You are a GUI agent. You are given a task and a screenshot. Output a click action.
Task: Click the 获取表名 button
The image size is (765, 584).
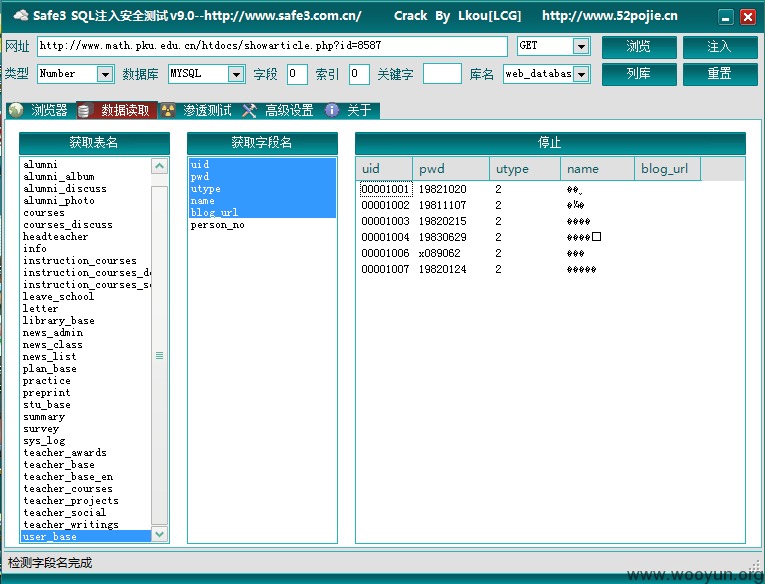point(94,143)
